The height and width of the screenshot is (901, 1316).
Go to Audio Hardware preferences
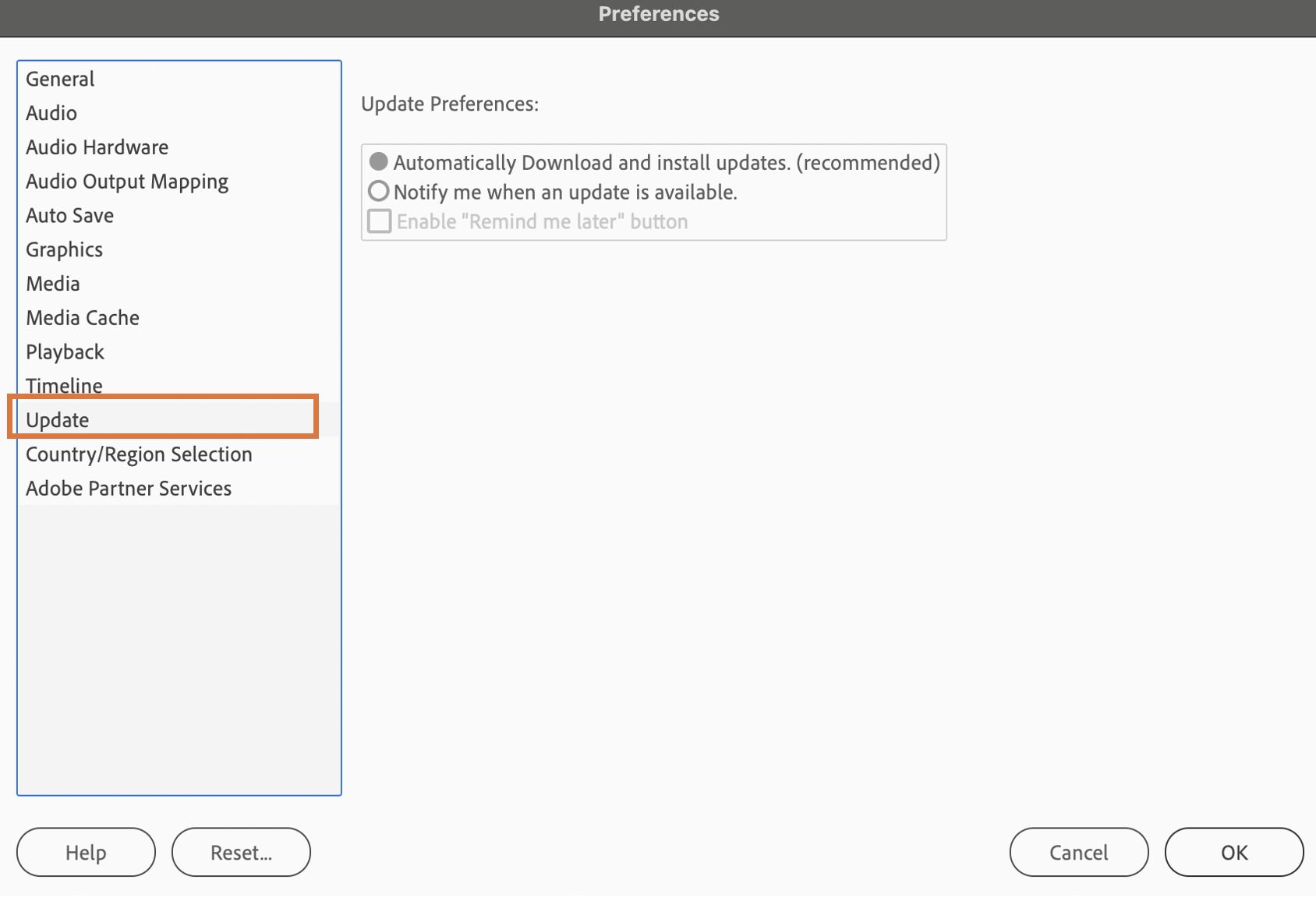tap(97, 147)
